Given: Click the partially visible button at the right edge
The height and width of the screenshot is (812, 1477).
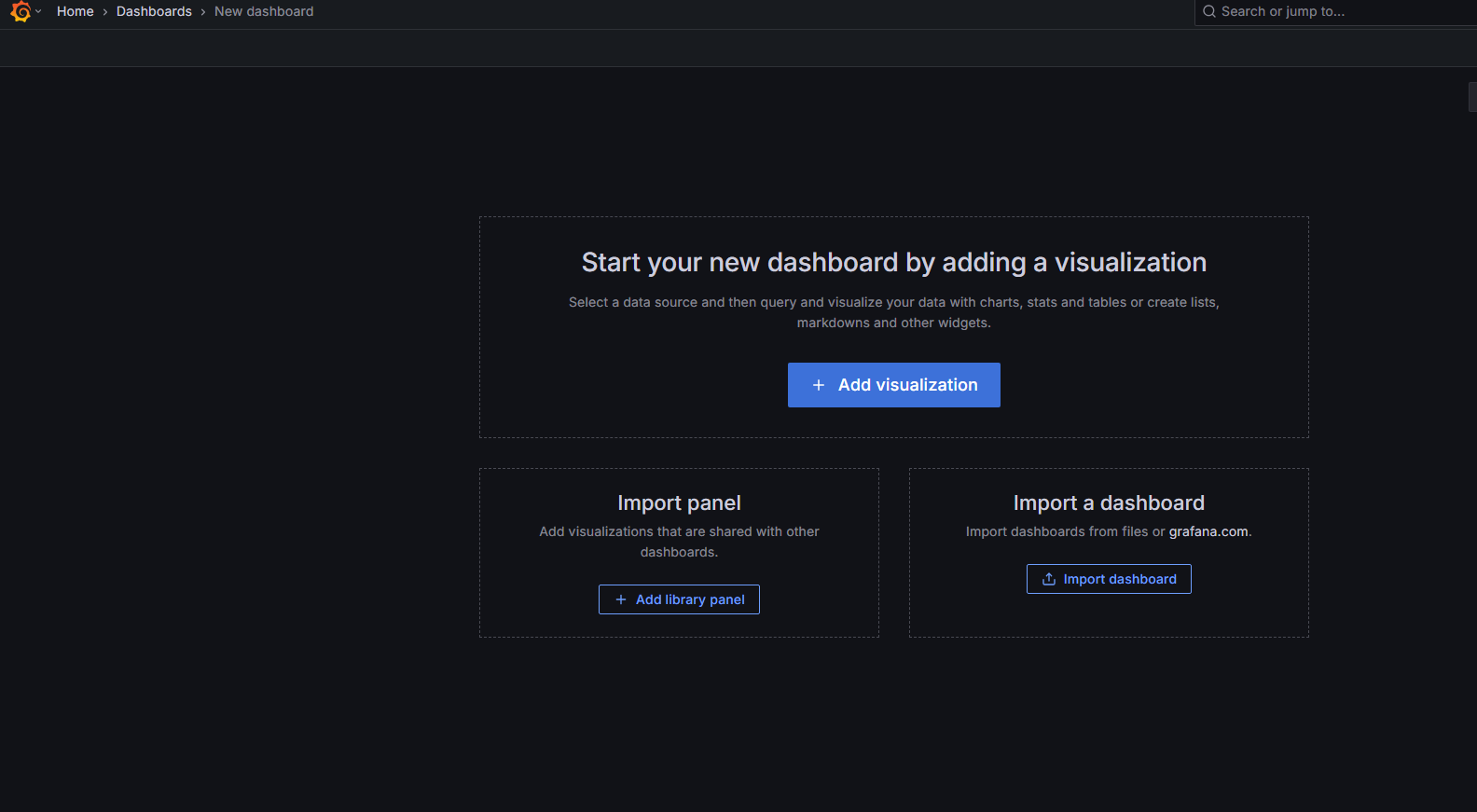Looking at the screenshot, I should 1472,97.
